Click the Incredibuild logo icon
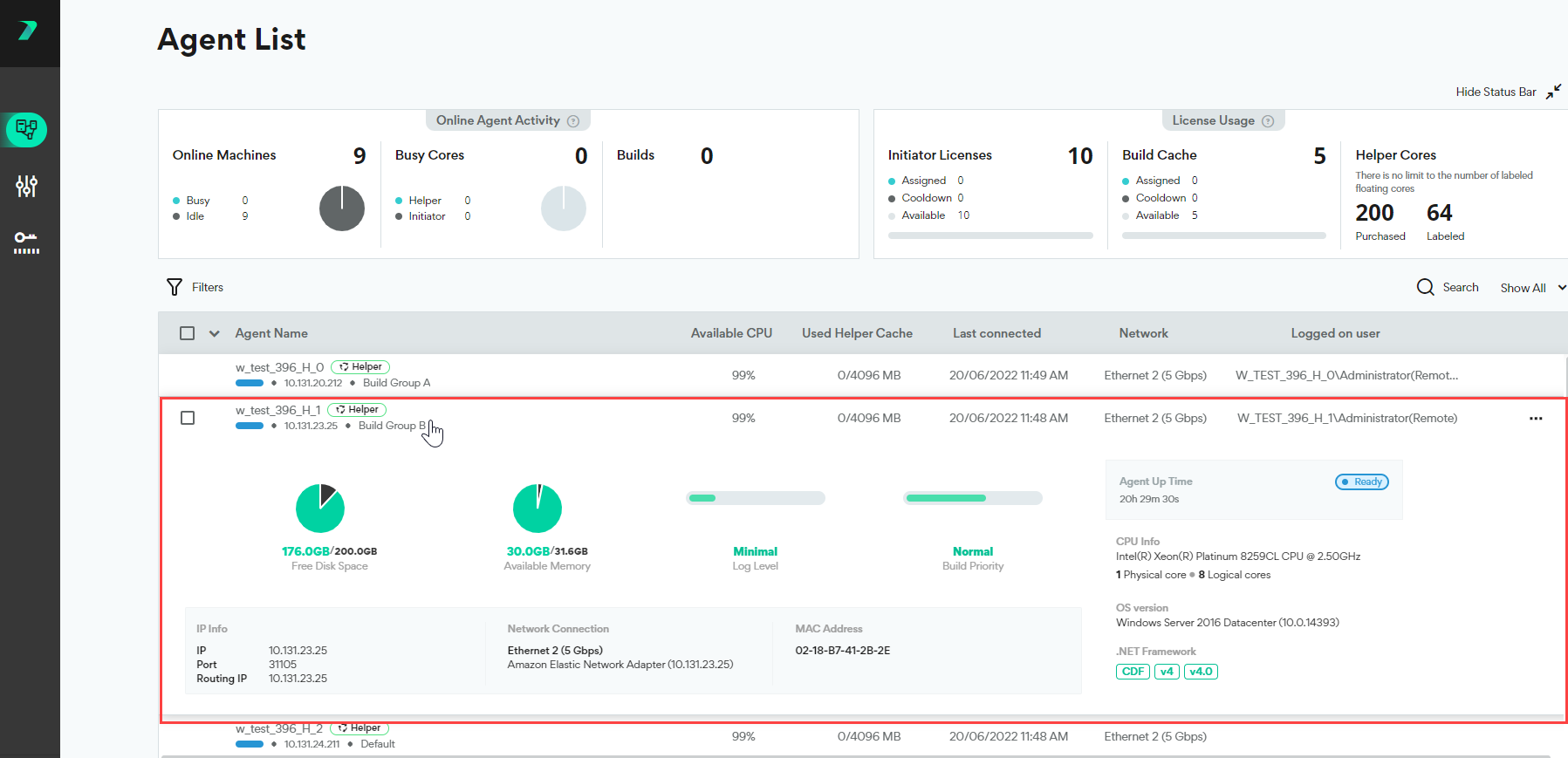This screenshot has height=758, width=1568. tap(28, 31)
